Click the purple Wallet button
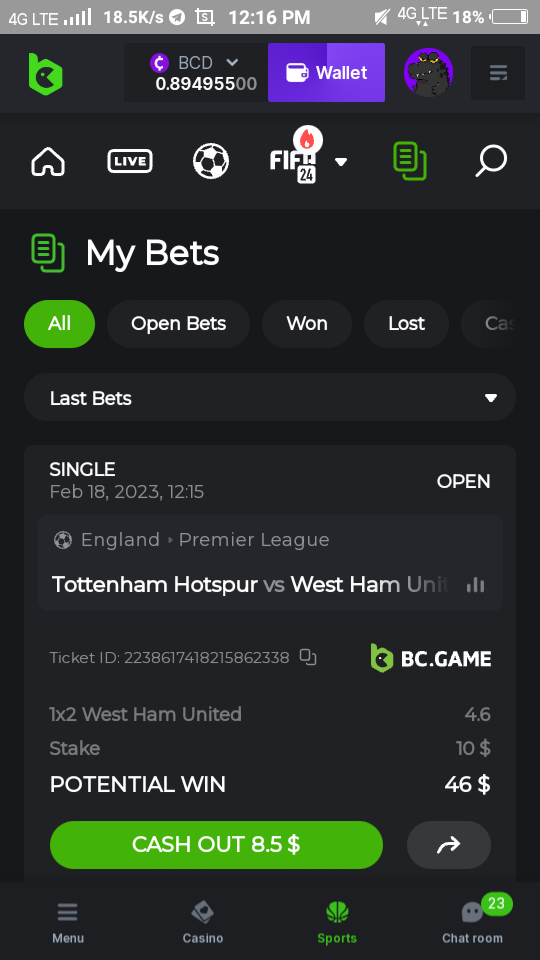Screen dimensions: 540x960 point(326,72)
